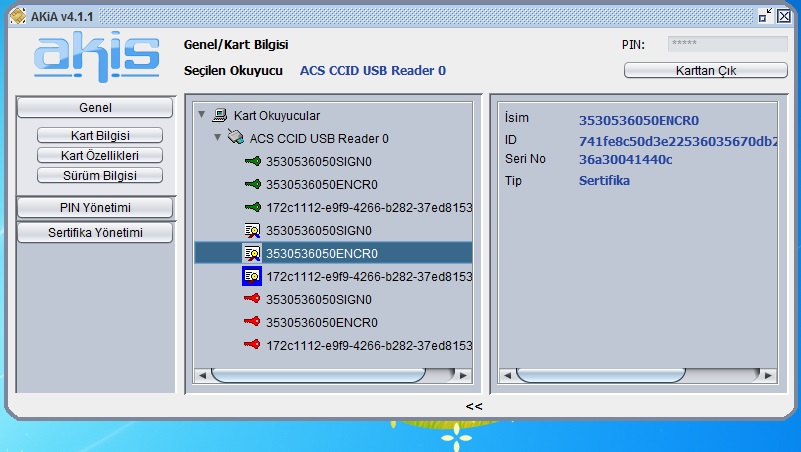Click the << collapse panel arrows
Screen dimensions: 801x452
click(x=474, y=406)
